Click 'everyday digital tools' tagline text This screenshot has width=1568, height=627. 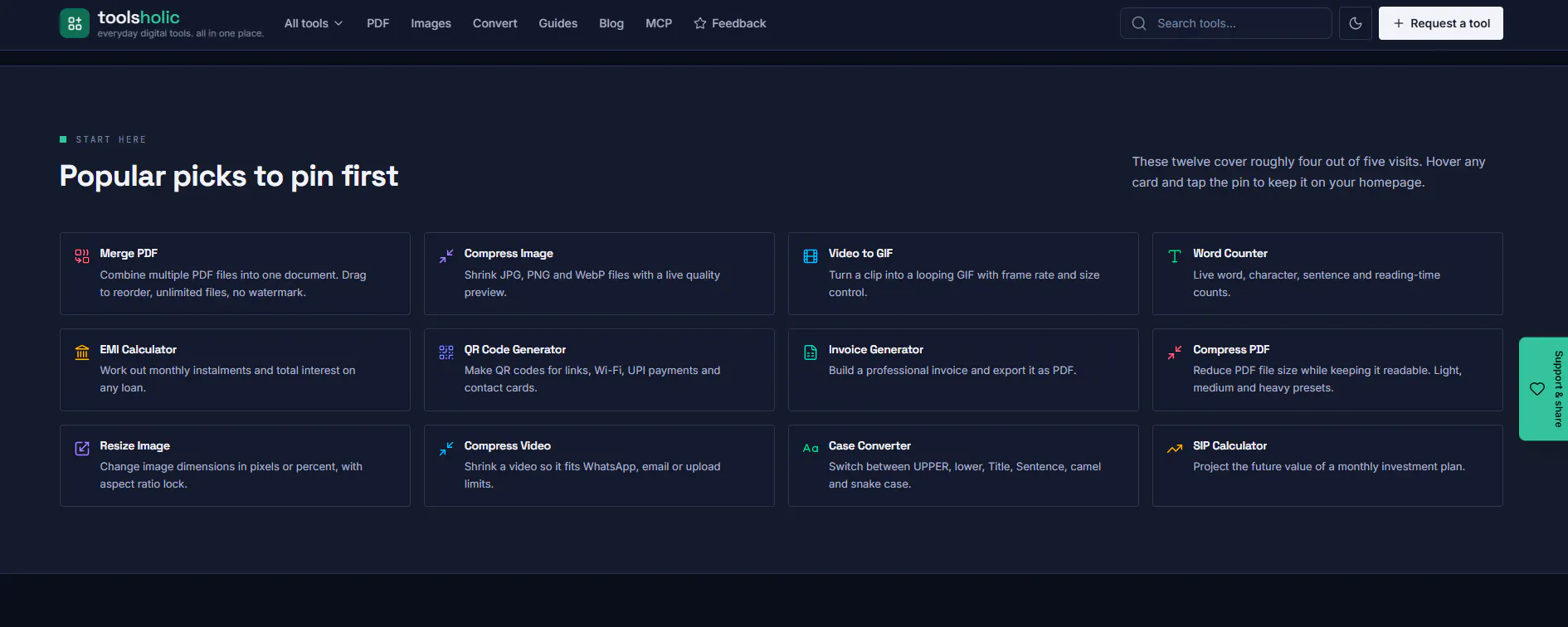[180, 34]
